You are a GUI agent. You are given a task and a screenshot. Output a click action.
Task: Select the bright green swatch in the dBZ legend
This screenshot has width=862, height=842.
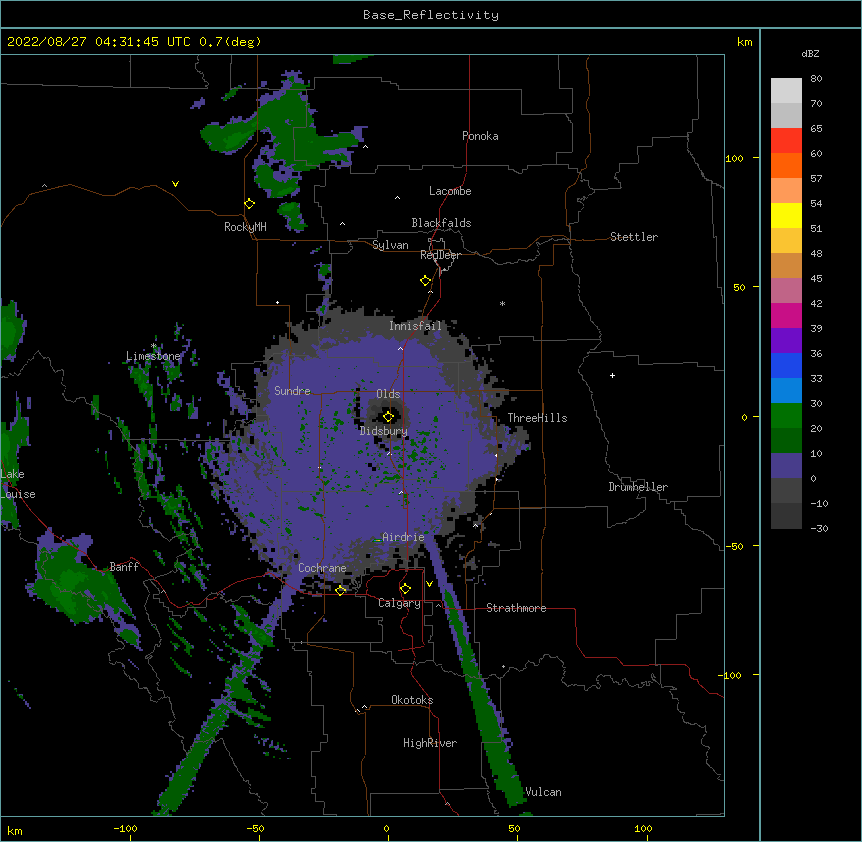[786, 416]
